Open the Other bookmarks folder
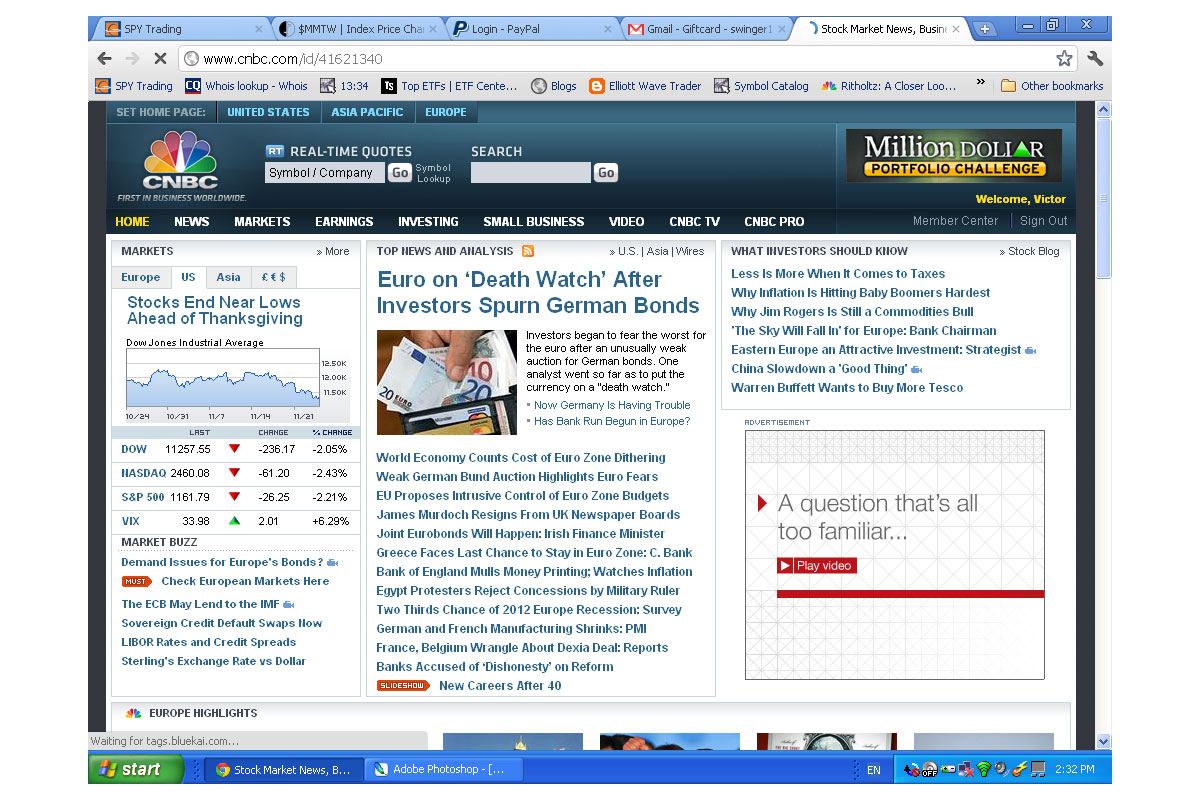This screenshot has height=800, width=1200. (1051, 86)
